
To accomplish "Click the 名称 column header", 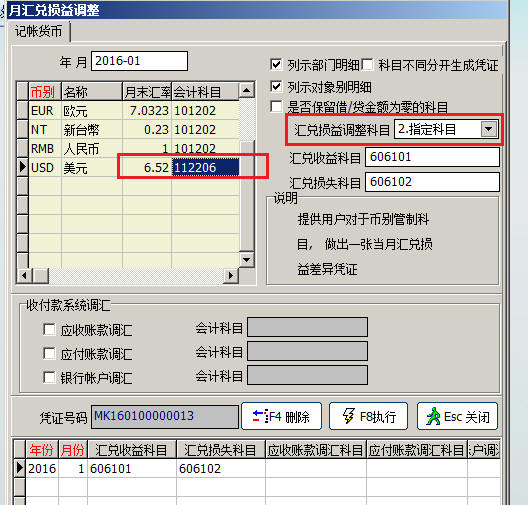I will [92, 92].
